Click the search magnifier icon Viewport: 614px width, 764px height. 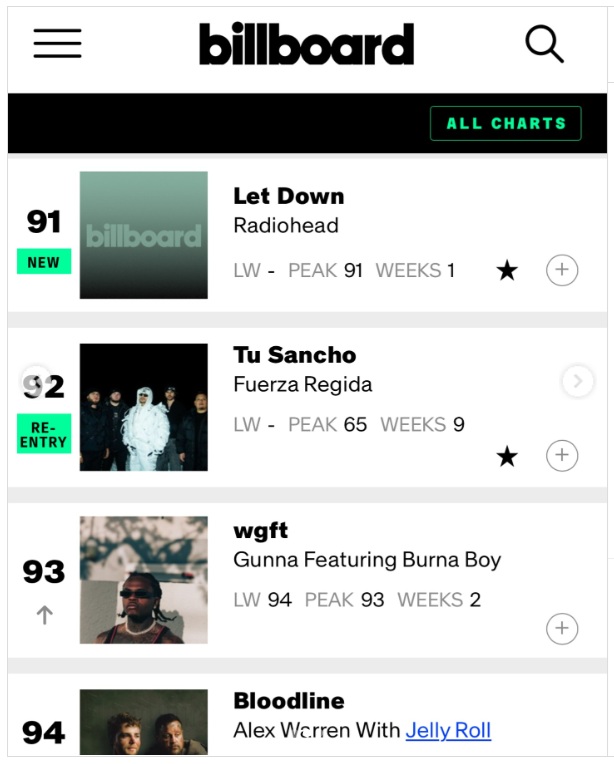point(544,44)
